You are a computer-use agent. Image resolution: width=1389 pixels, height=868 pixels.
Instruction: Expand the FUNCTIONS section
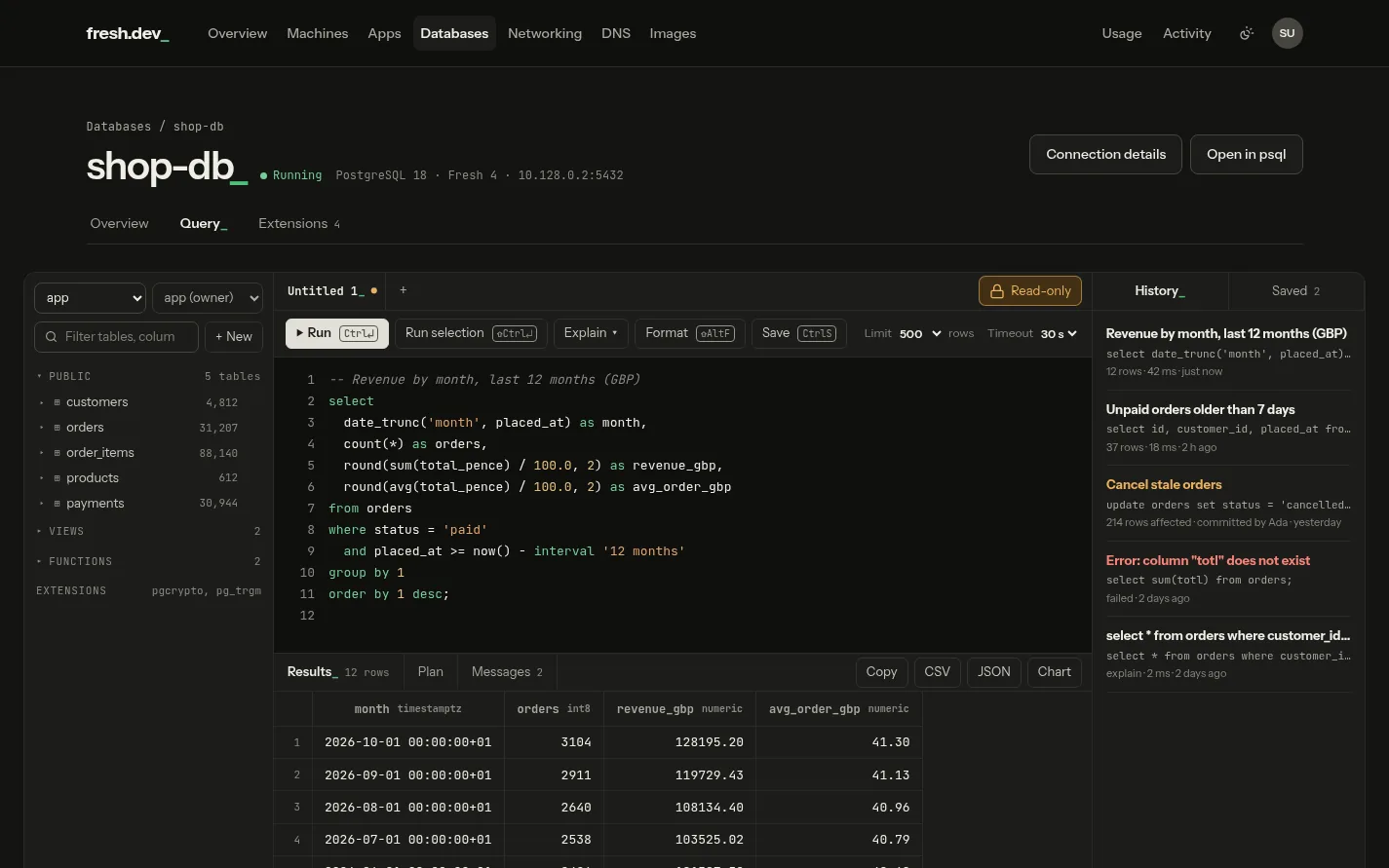150,561
